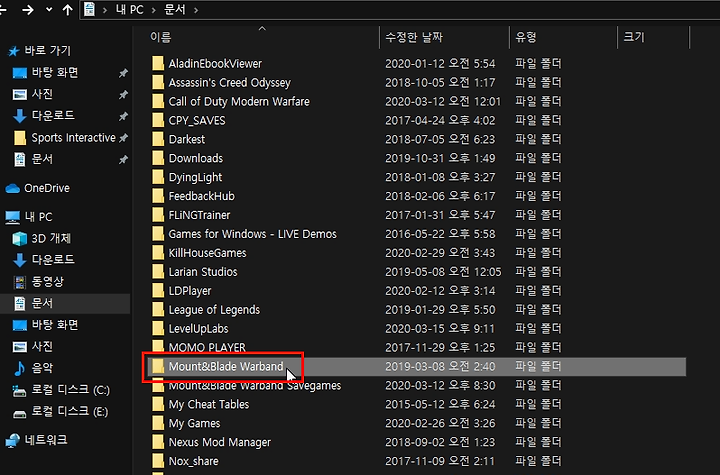The width and height of the screenshot is (720, 475).
Task: Sort by 이름 column header
Action: point(161,37)
